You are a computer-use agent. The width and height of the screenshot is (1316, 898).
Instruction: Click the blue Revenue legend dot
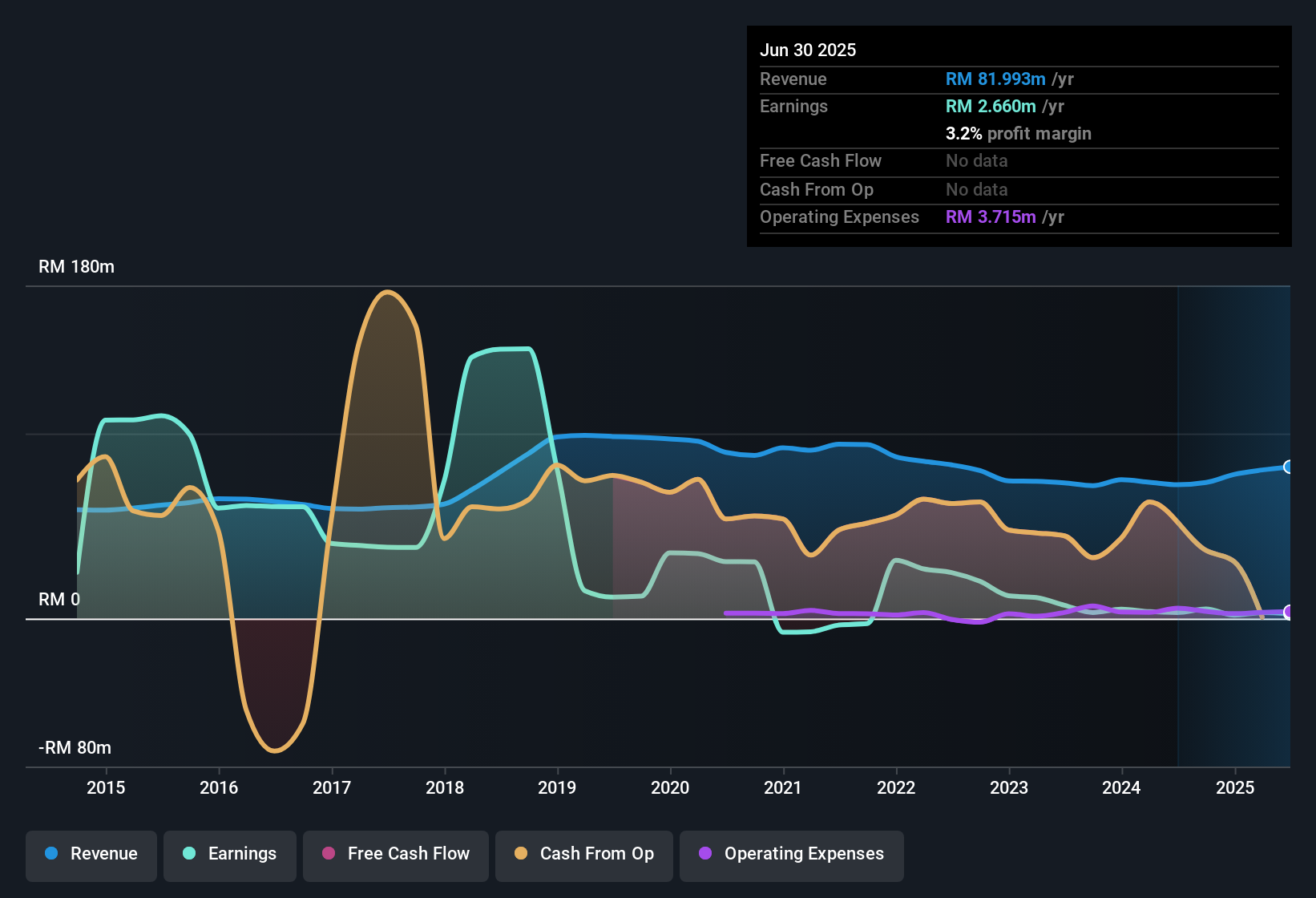point(50,854)
